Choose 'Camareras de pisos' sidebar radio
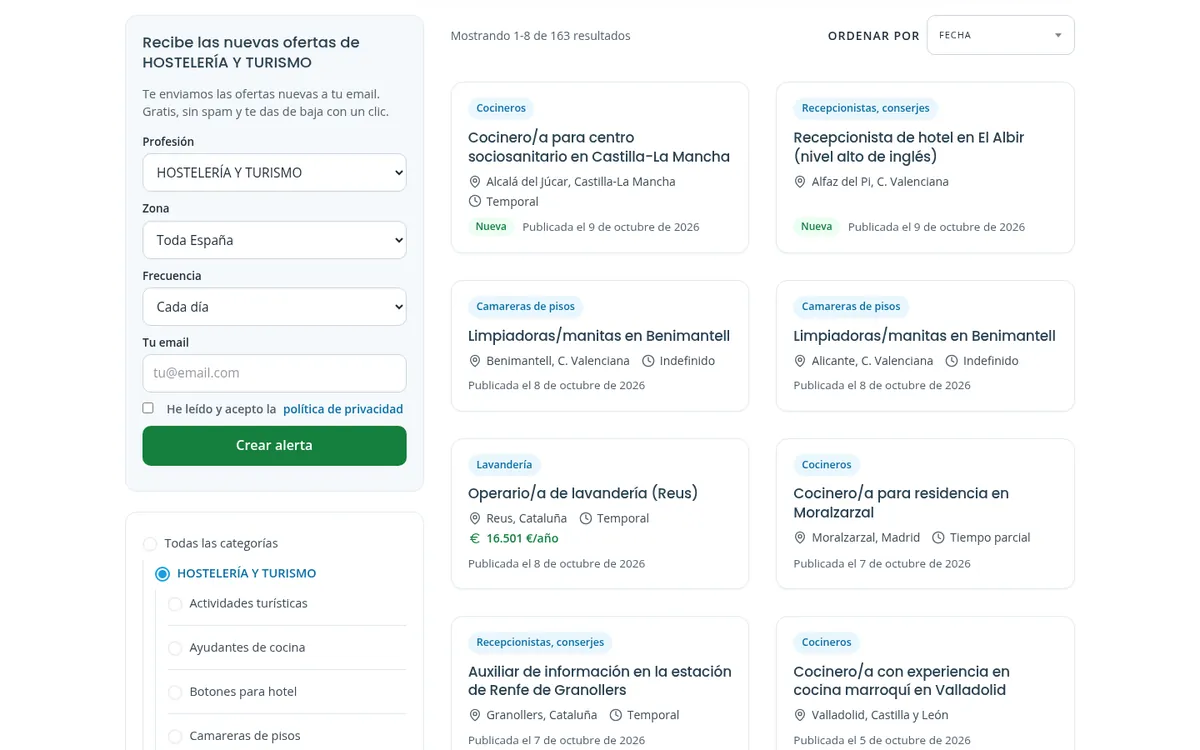This screenshot has width=1200, height=750. coord(175,736)
